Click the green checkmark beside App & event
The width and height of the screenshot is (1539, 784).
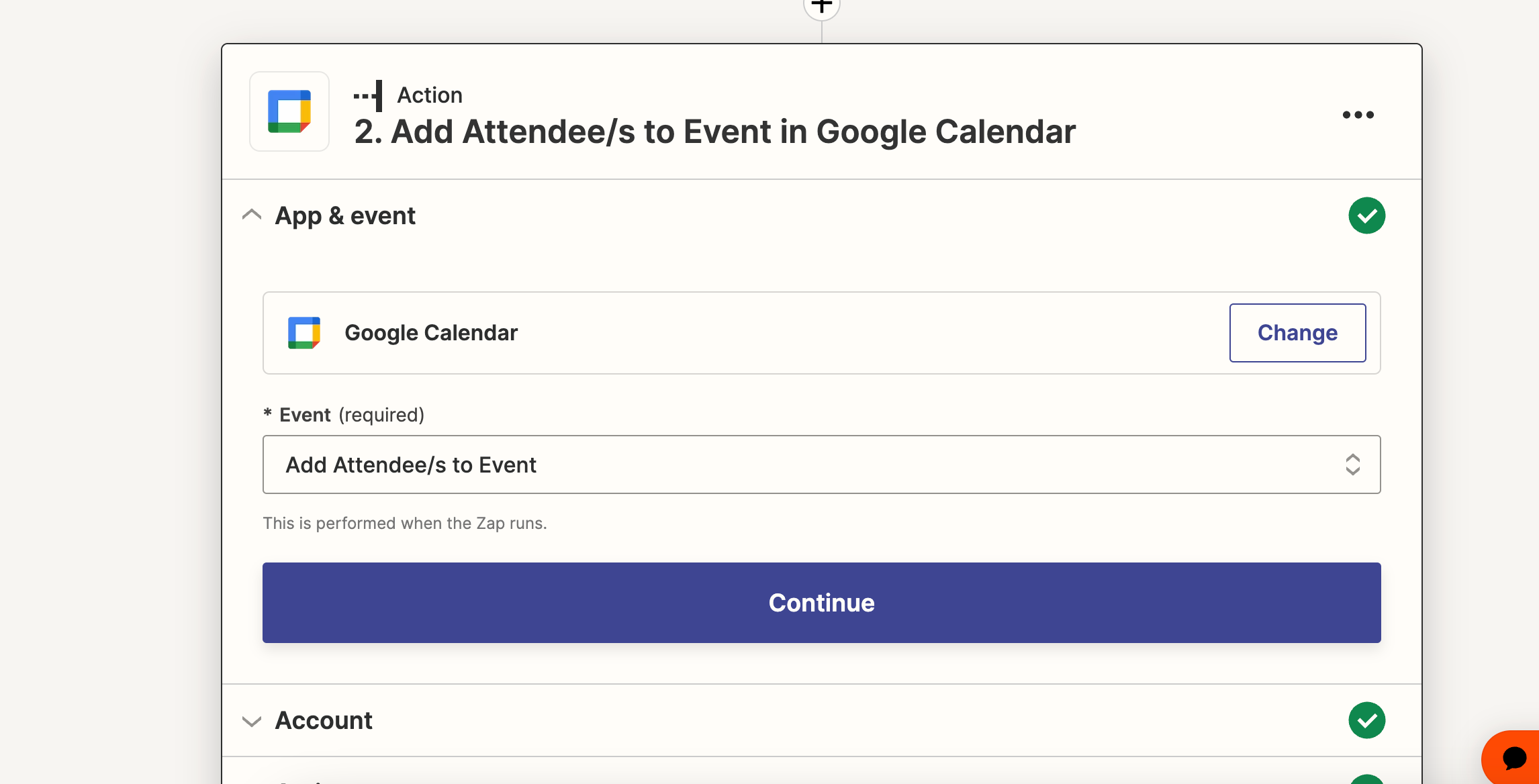click(x=1366, y=215)
